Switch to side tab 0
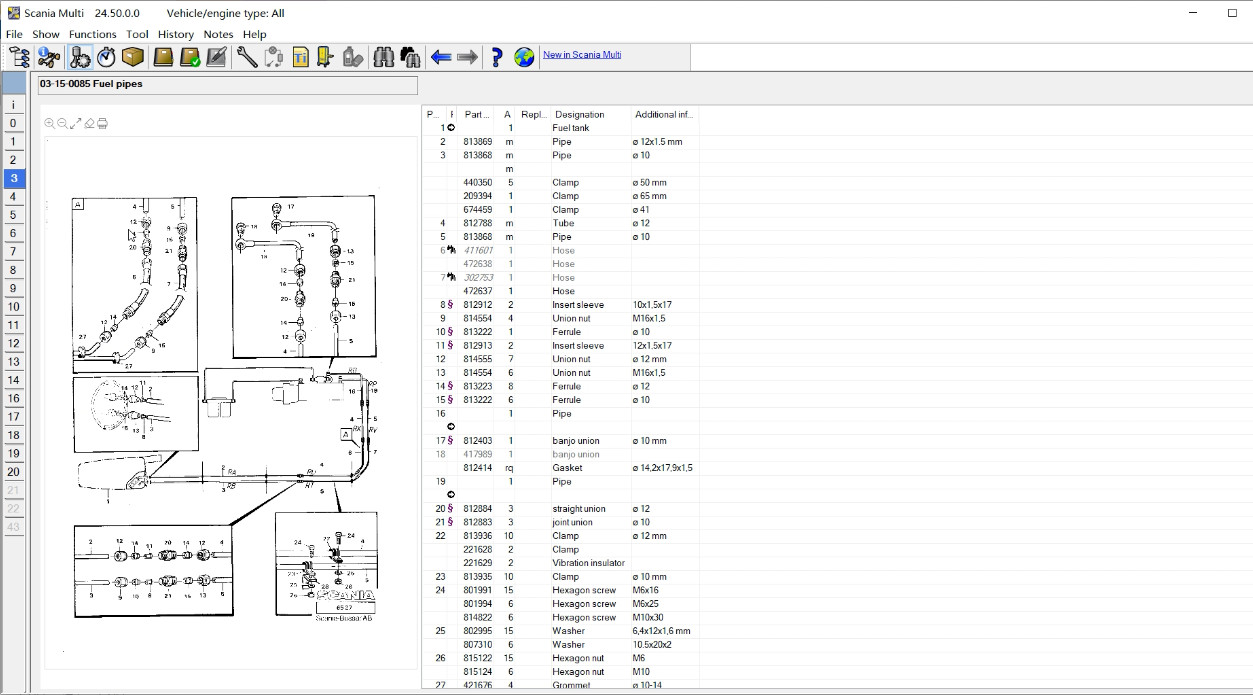The image size is (1253, 695). click(x=14, y=124)
